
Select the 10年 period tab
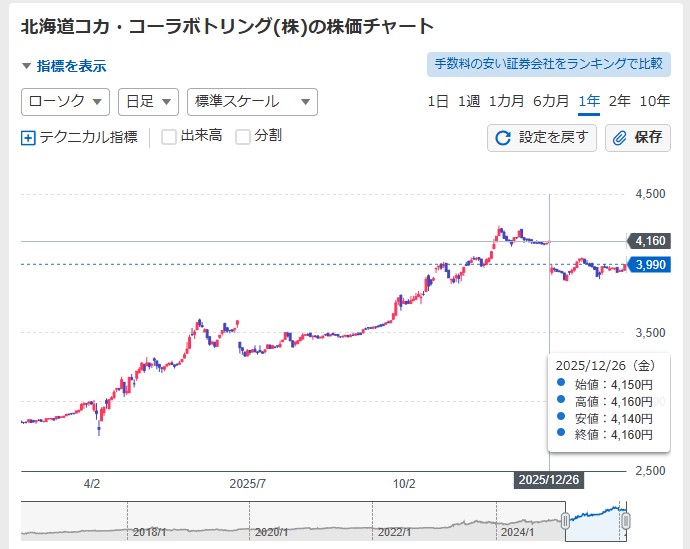pyautogui.click(x=654, y=101)
